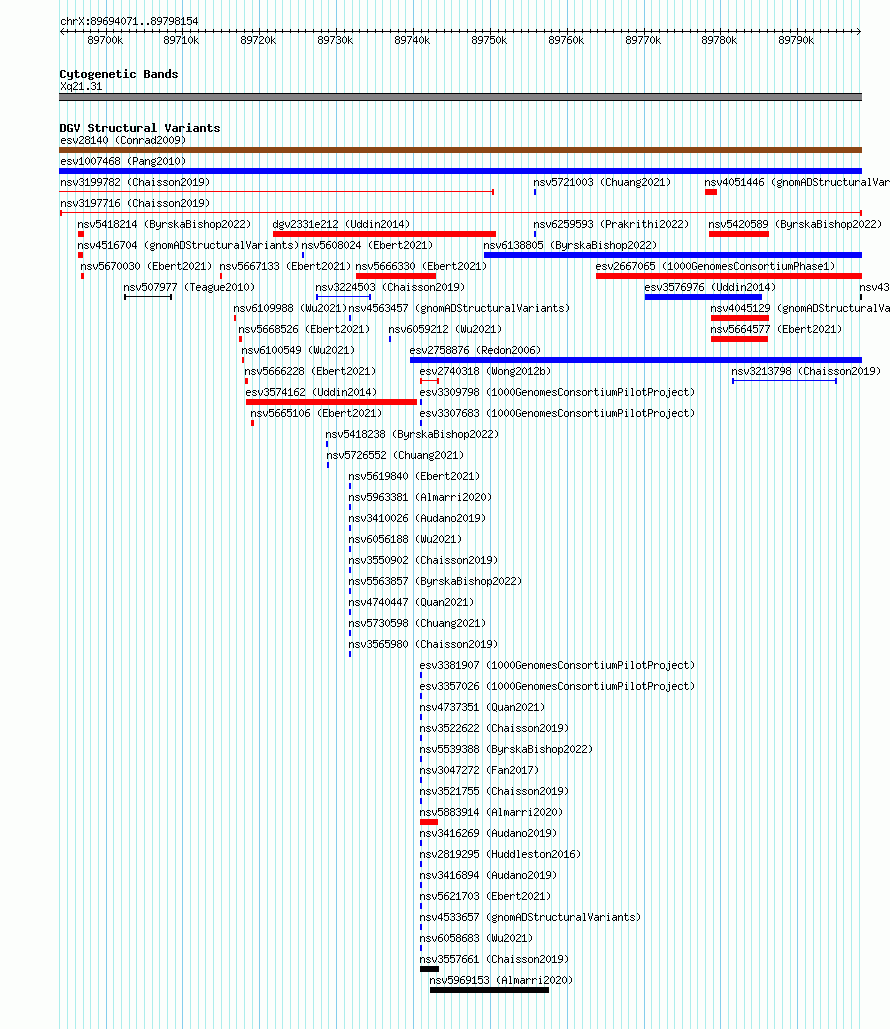Viewport: 890px width, 1029px height.
Task: Click the red esv3574162 variant bar
Action: pos(331,402)
